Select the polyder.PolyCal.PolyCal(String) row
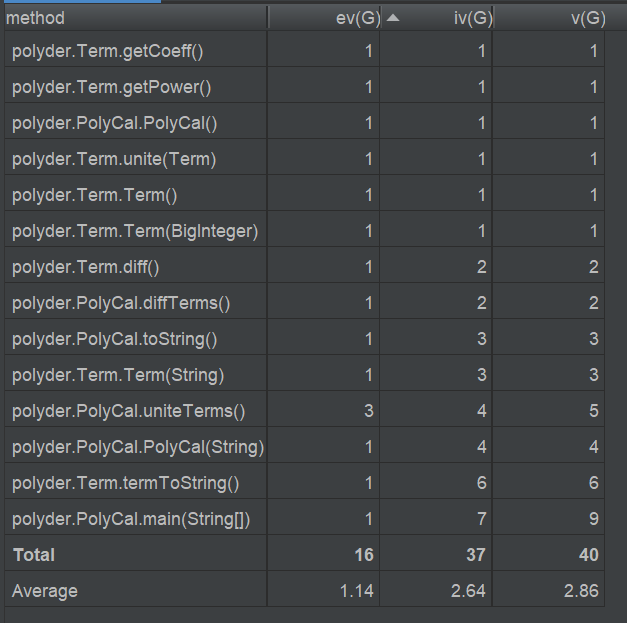 (x=304, y=447)
